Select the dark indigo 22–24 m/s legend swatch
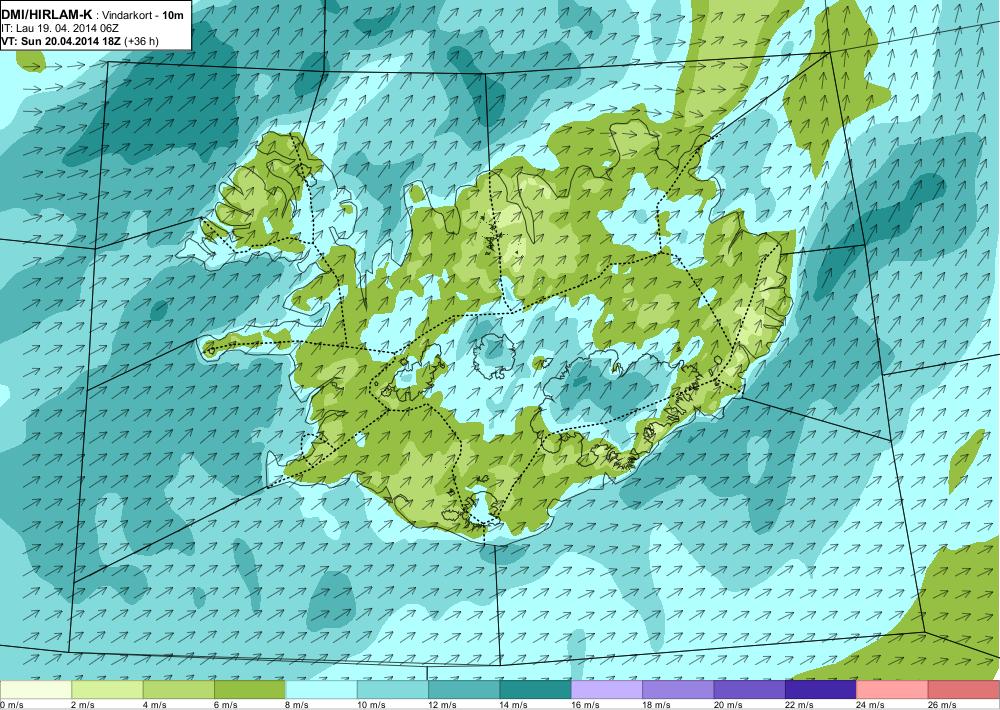Viewport: 1000px width, 710px height. pyautogui.click(x=821, y=690)
